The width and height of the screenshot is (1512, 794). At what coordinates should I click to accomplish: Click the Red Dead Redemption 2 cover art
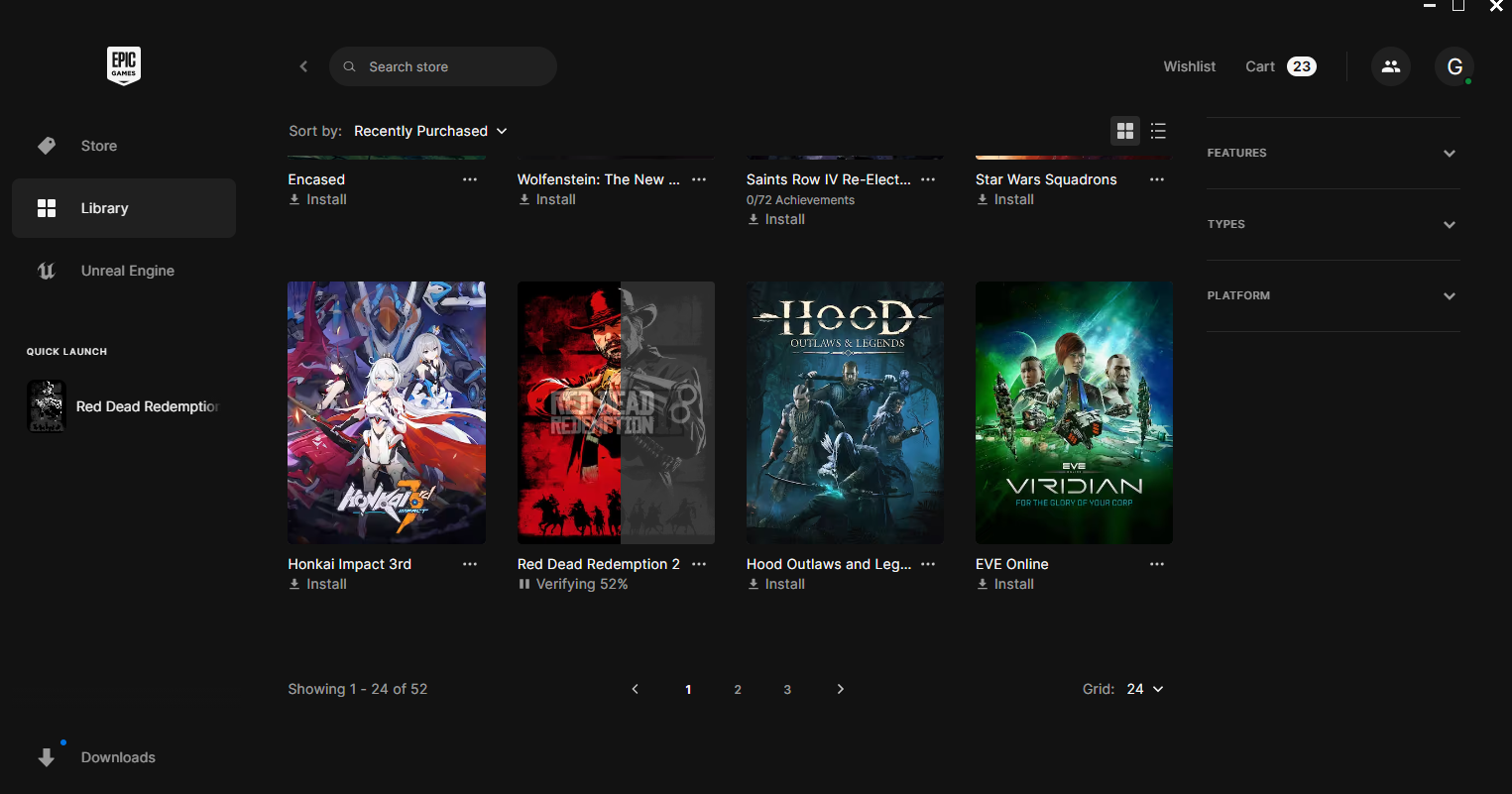point(616,412)
